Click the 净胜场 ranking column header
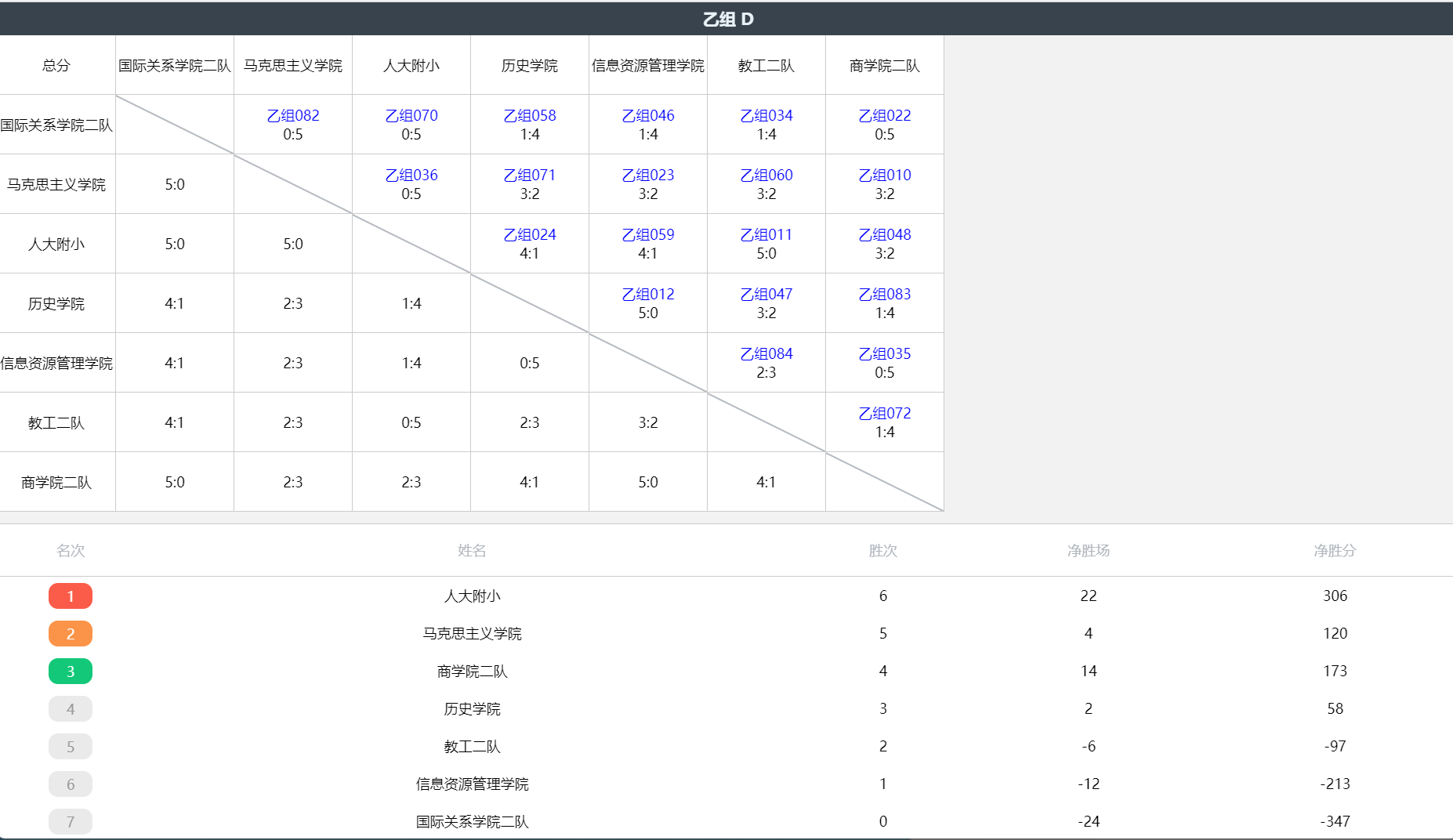The image size is (1453, 840). tap(1089, 550)
